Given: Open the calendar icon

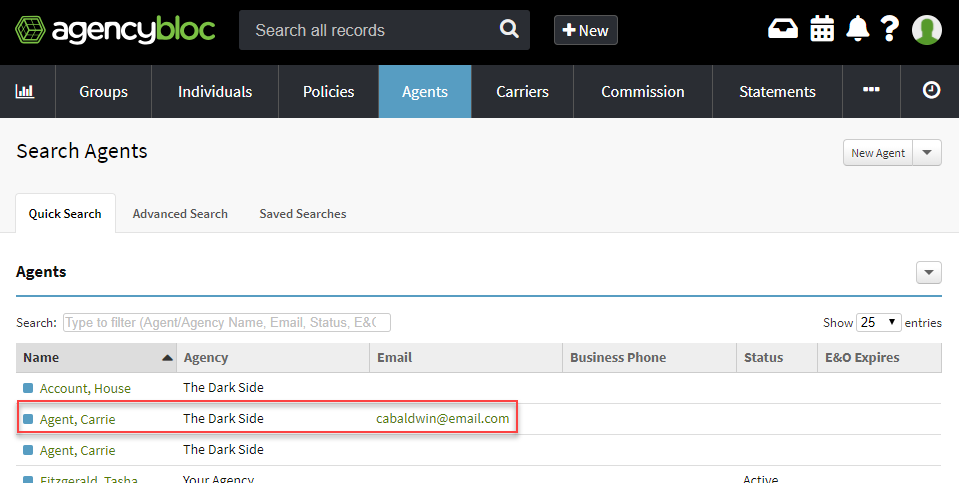Looking at the screenshot, I should [822, 29].
